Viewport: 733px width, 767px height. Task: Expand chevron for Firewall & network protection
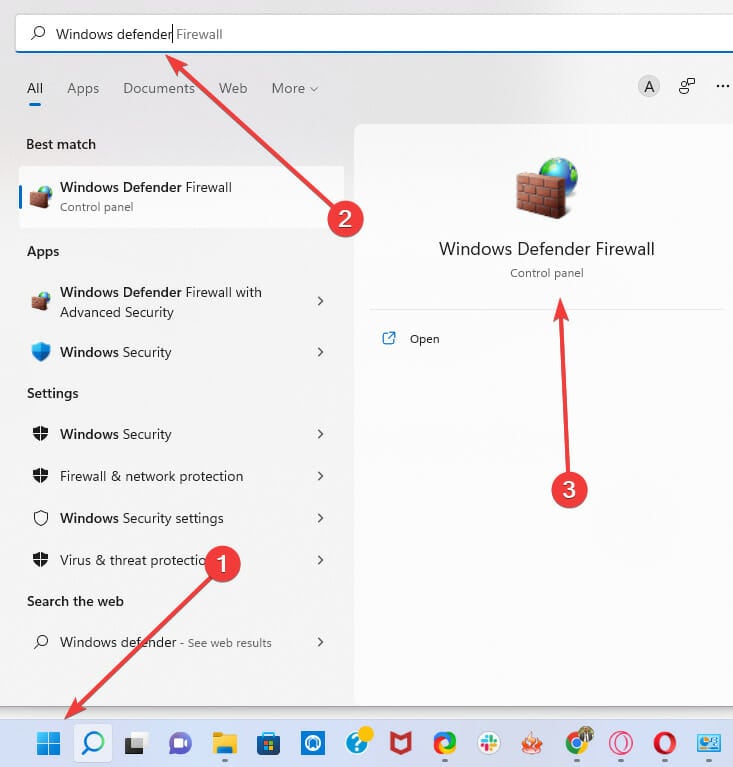(x=321, y=476)
